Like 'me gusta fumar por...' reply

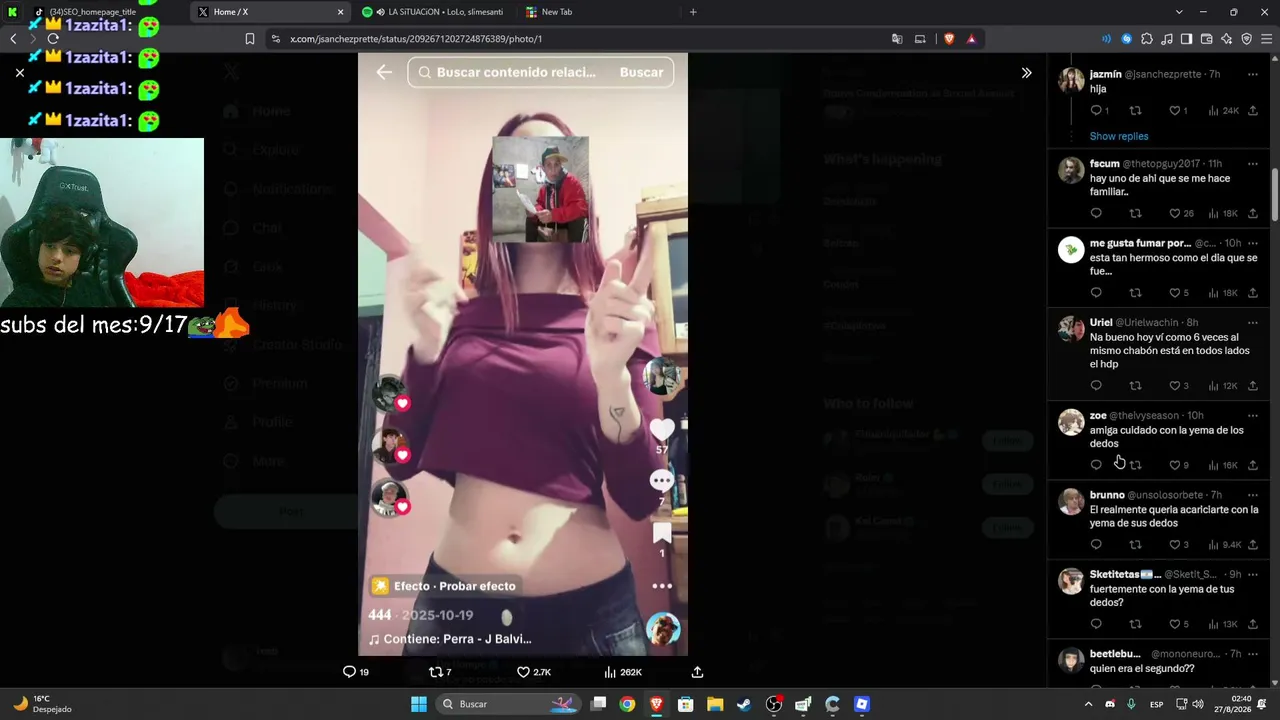pos(1180,293)
